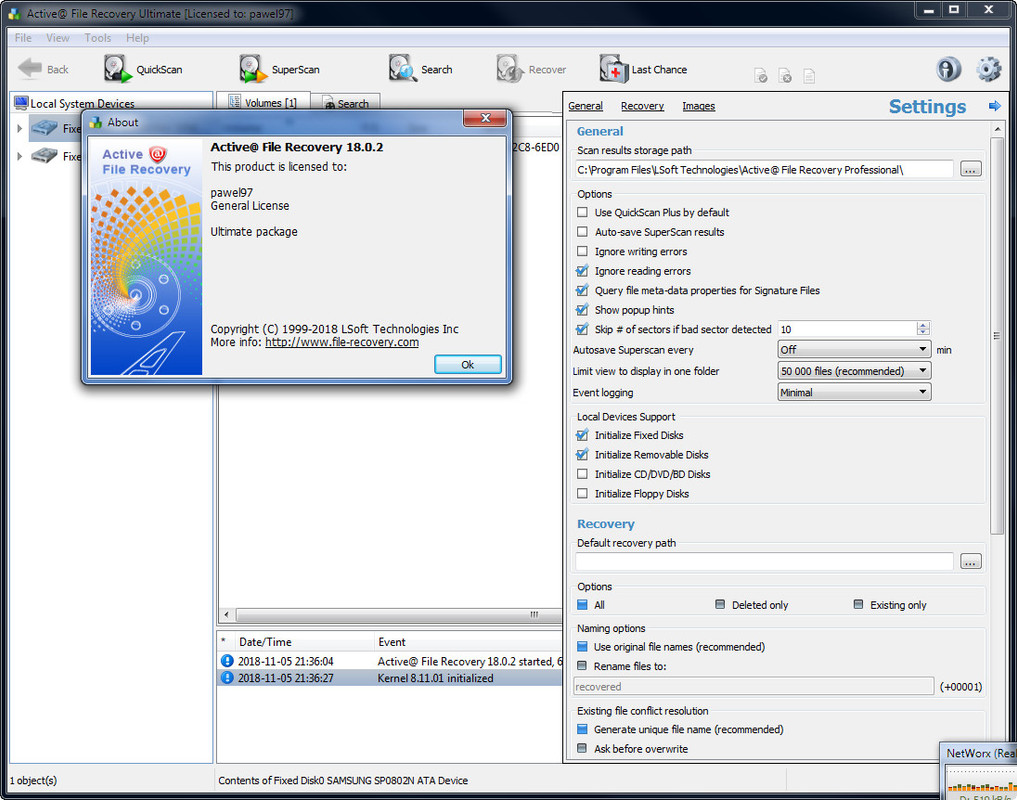Click Ok in the About dialog

pyautogui.click(x=468, y=365)
